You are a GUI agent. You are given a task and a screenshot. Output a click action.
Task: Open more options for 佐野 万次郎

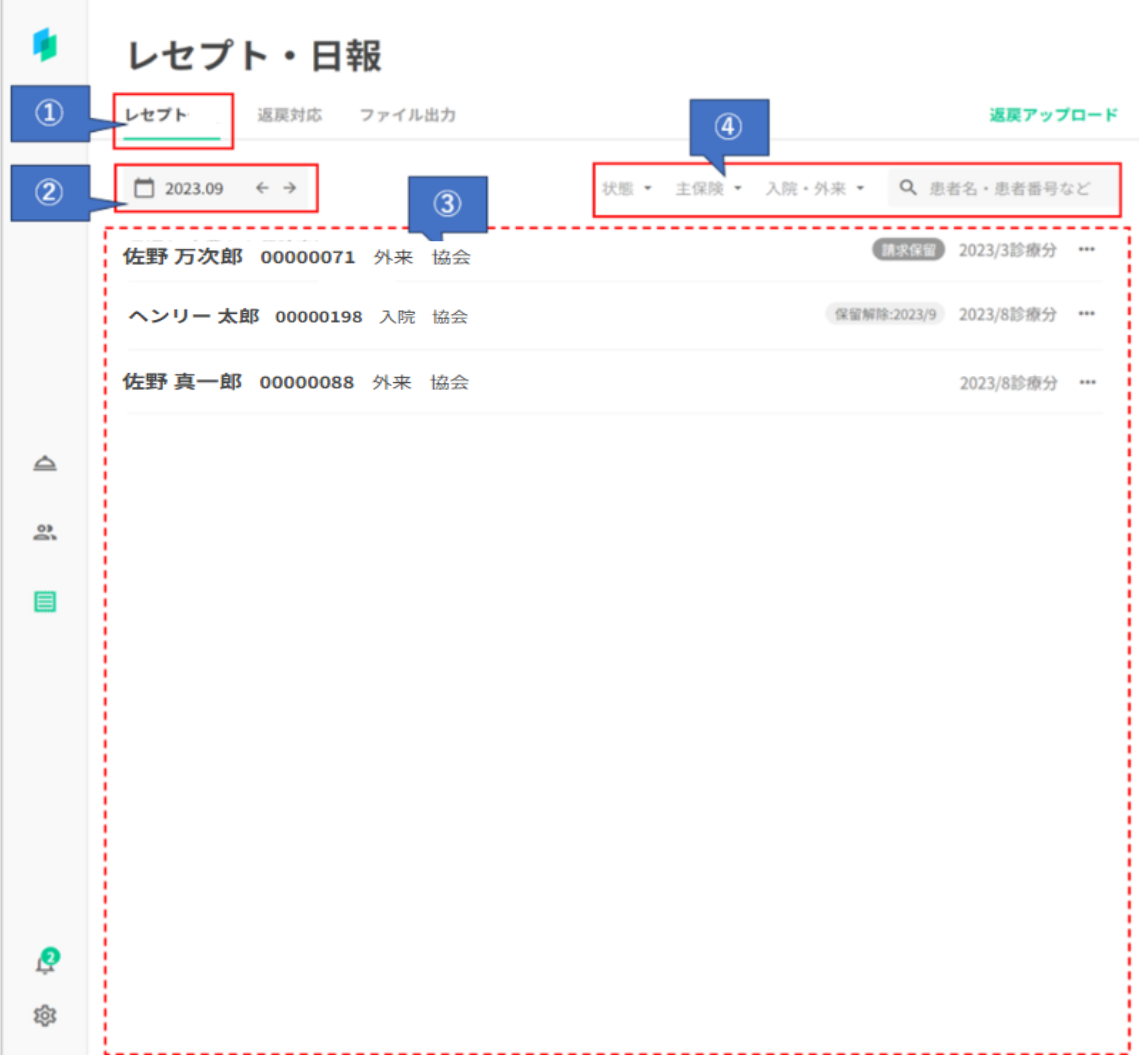1087,250
